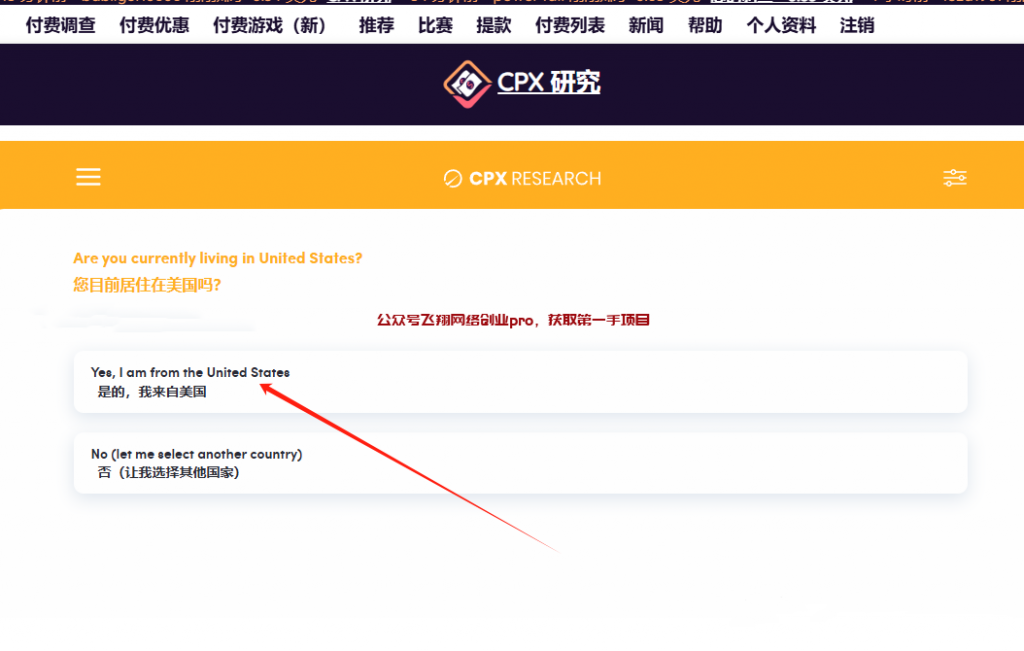The image size is (1024, 651).
Task: Go to 付费优惠 in the navigation
Action: click(154, 26)
